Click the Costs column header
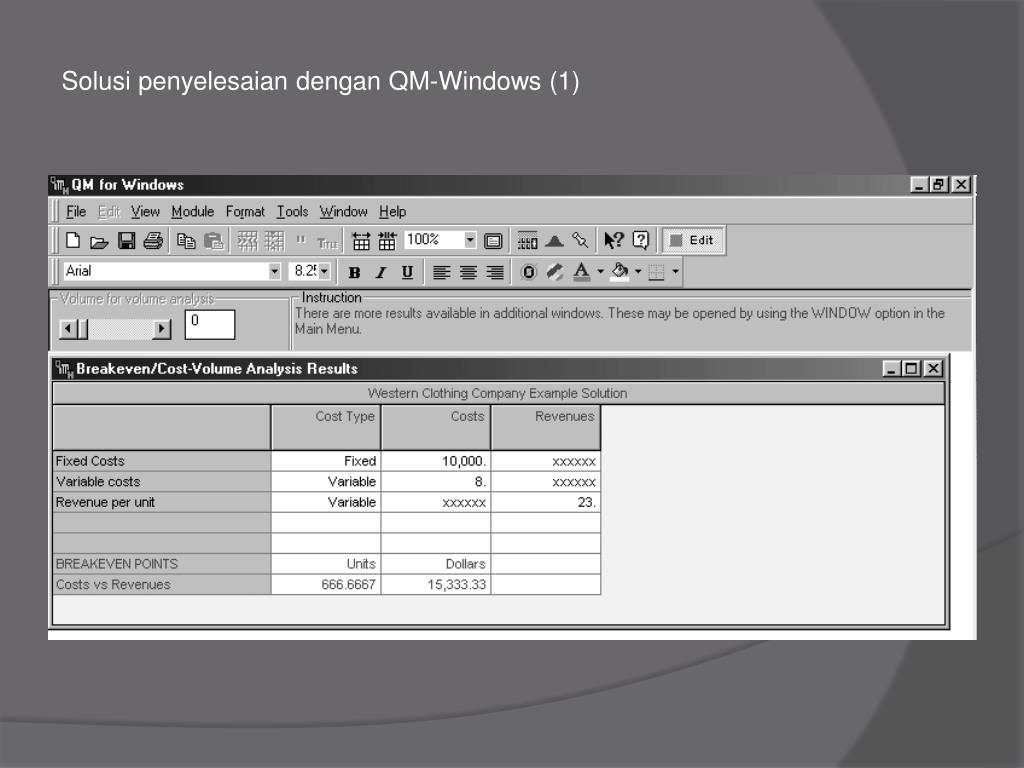 [x=436, y=427]
